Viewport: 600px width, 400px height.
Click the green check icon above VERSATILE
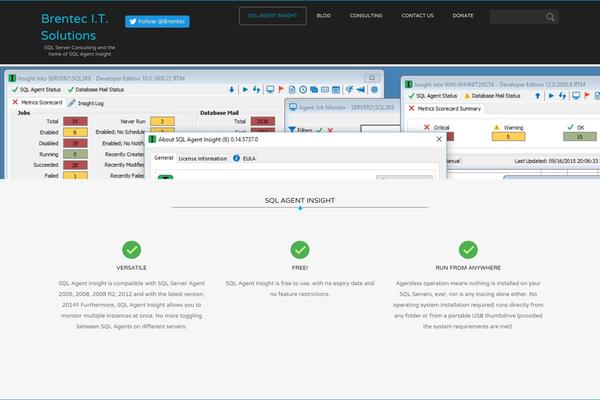click(x=131, y=250)
